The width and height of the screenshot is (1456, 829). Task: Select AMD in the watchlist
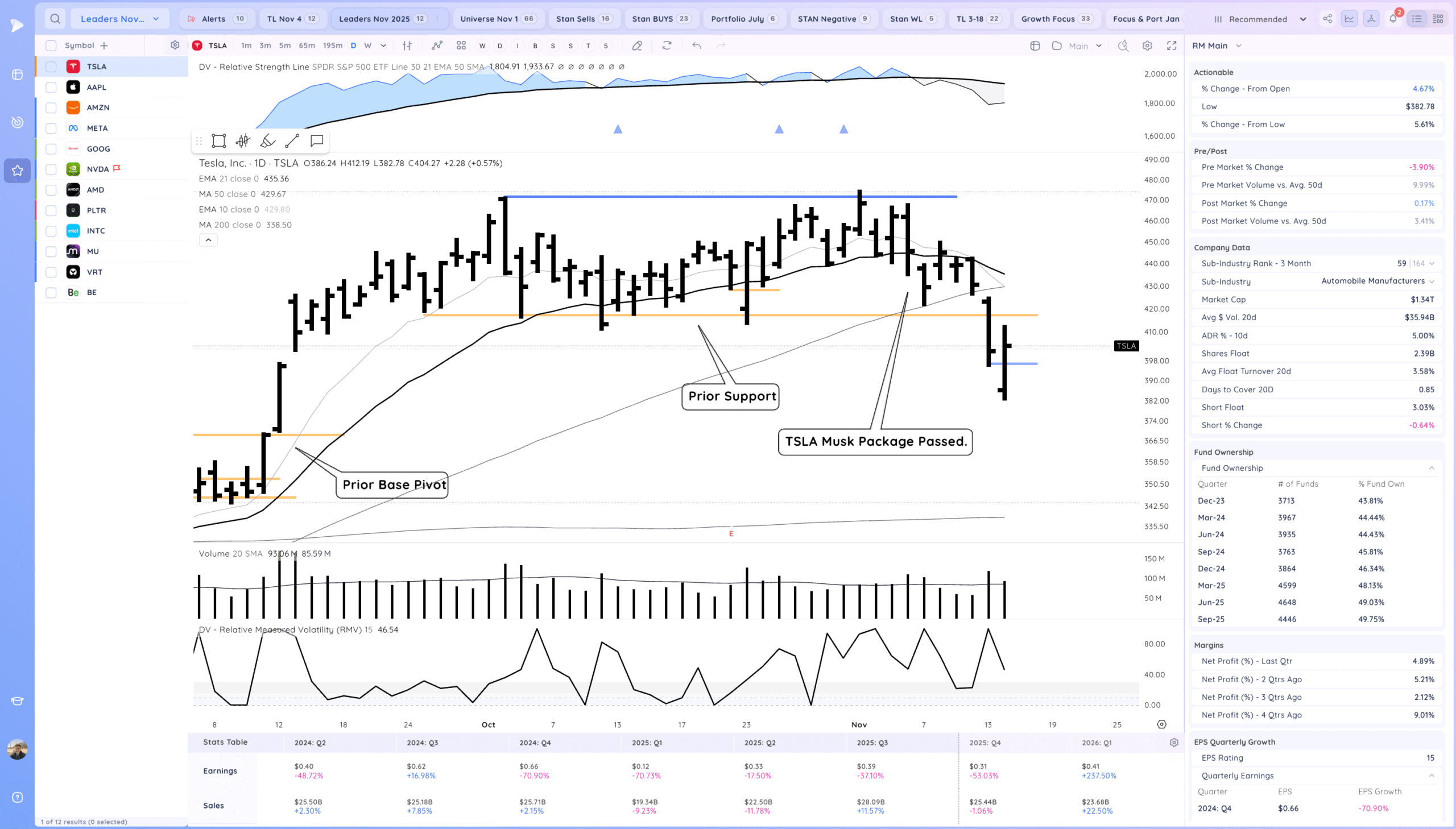pos(95,189)
